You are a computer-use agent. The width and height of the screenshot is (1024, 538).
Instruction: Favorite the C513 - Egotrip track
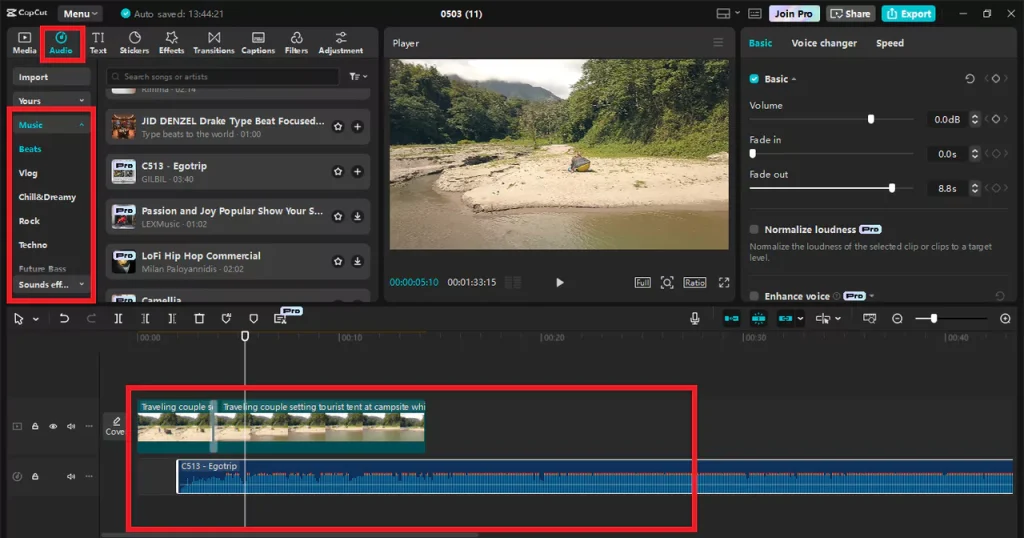[338, 172]
